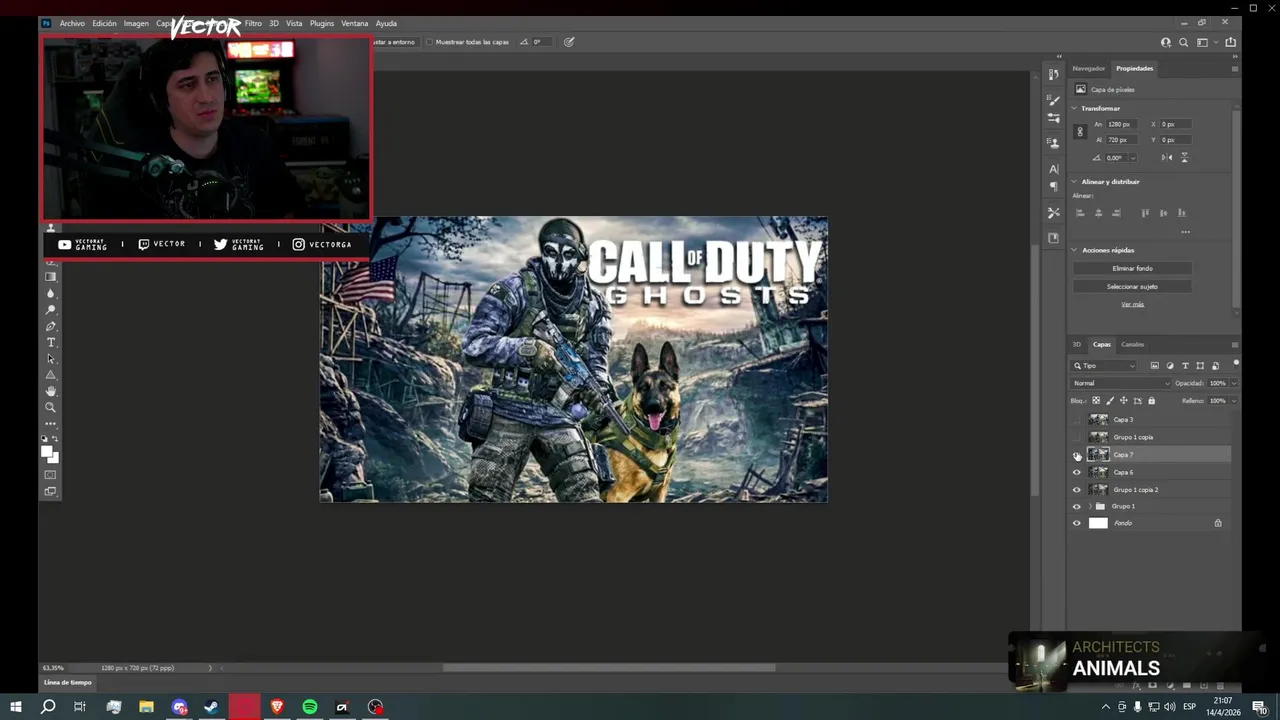This screenshot has width=1280, height=720.
Task: Open the Windows Start menu
Action: click(15, 707)
